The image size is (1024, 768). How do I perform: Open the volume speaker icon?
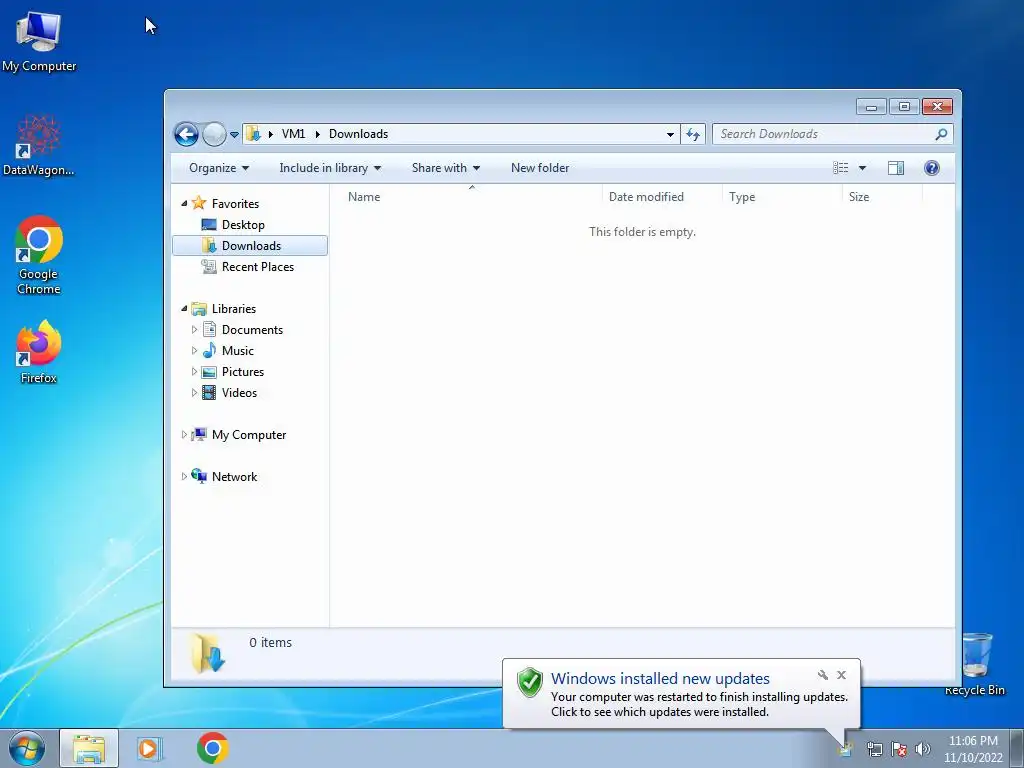coord(923,749)
